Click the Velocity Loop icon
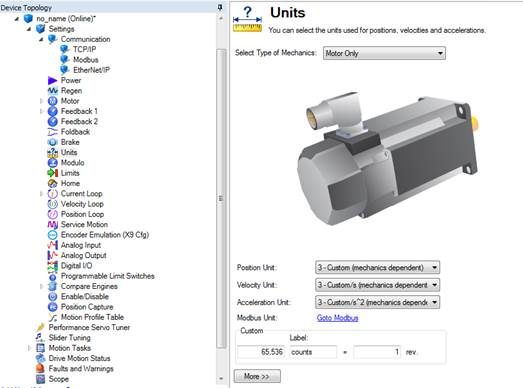The height and width of the screenshot is (388, 523). [52, 204]
